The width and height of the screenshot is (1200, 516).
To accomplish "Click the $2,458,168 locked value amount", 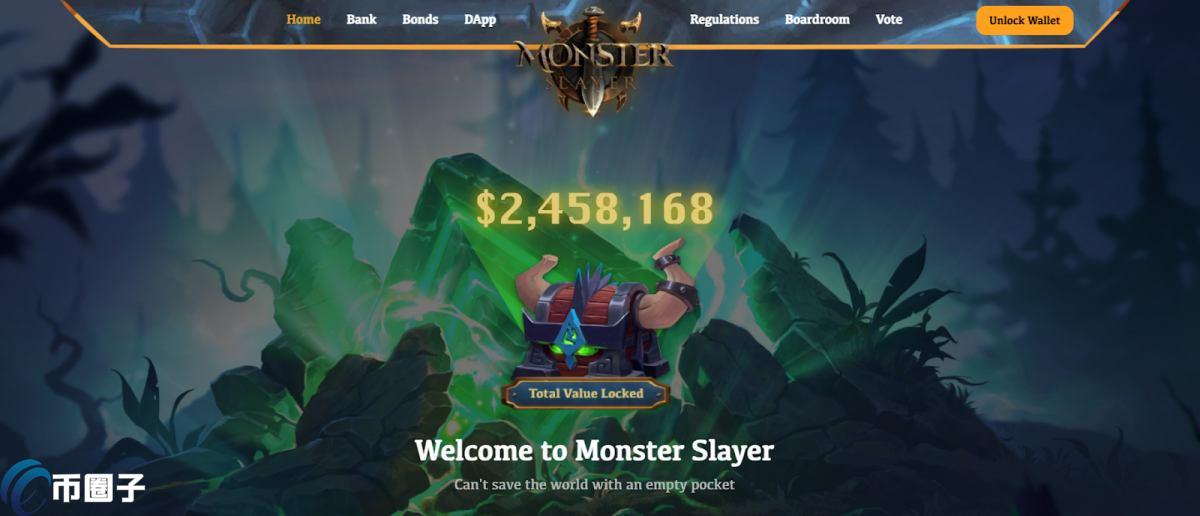I will pyautogui.click(x=595, y=208).
